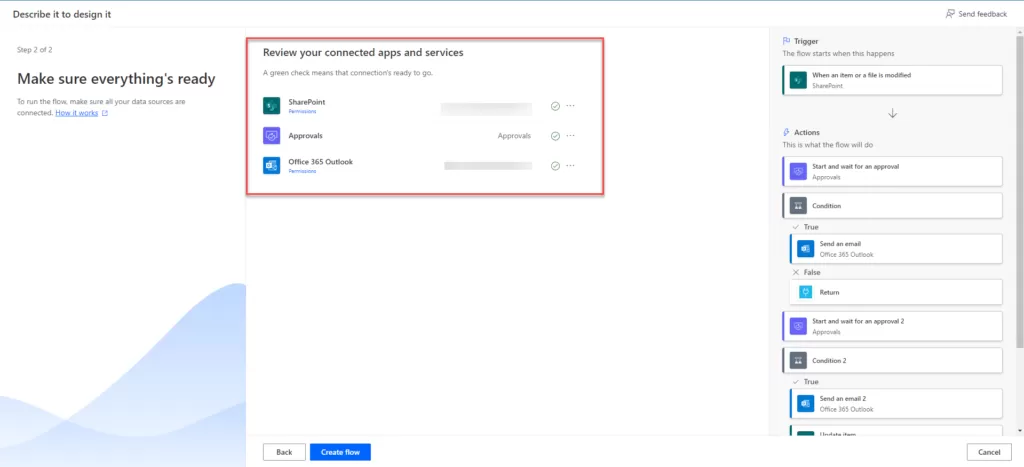Open the Office 365 Outlook more options menu
The width and height of the screenshot is (1024, 467).
(x=571, y=166)
